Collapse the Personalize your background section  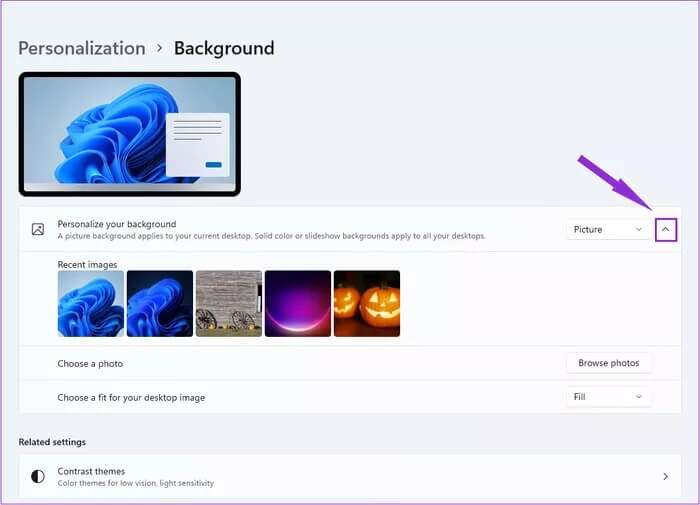[666, 230]
